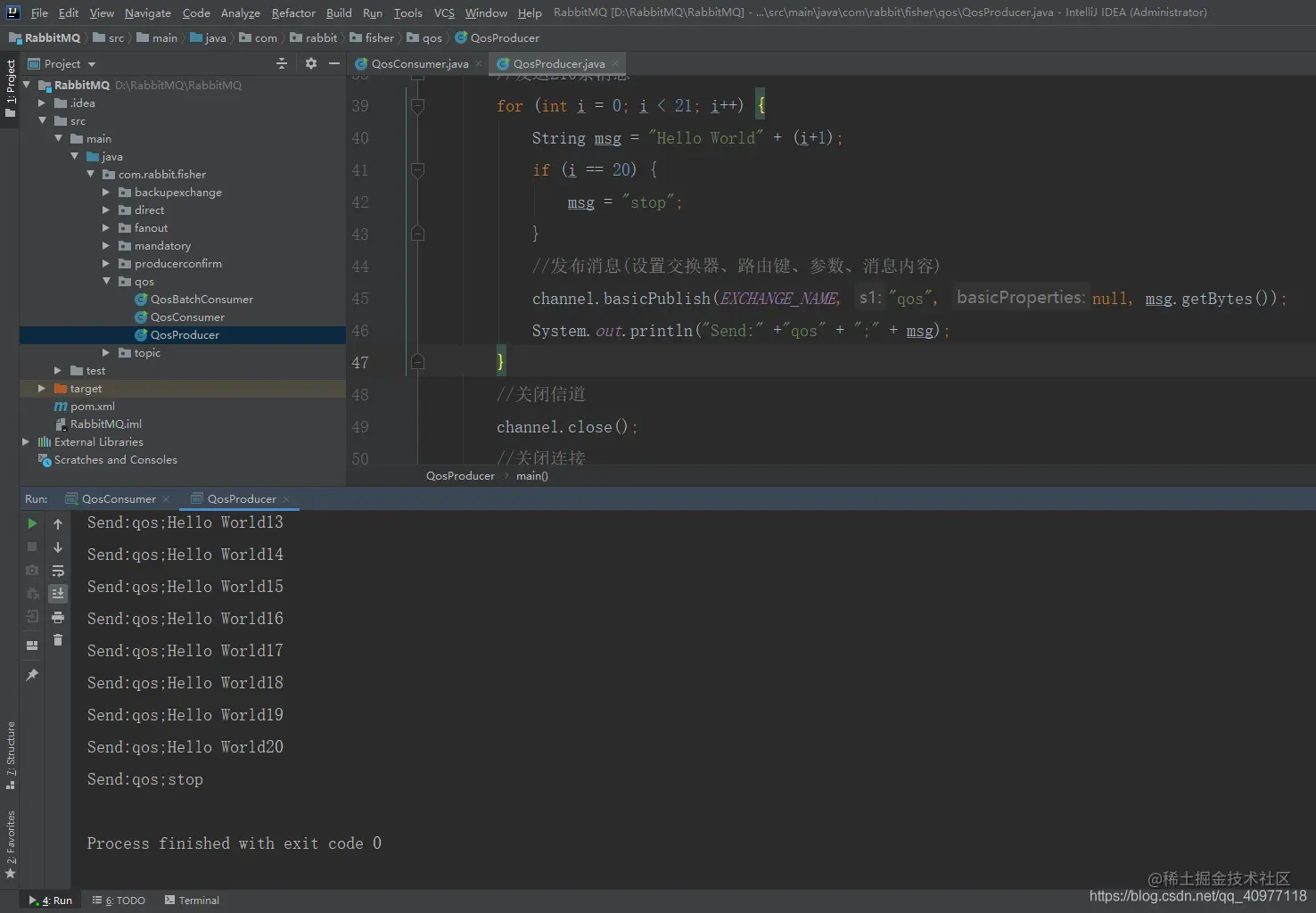
Task: Toggle soft-wrap in Run console
Action: pyautogui.click(x=58, y=571)
